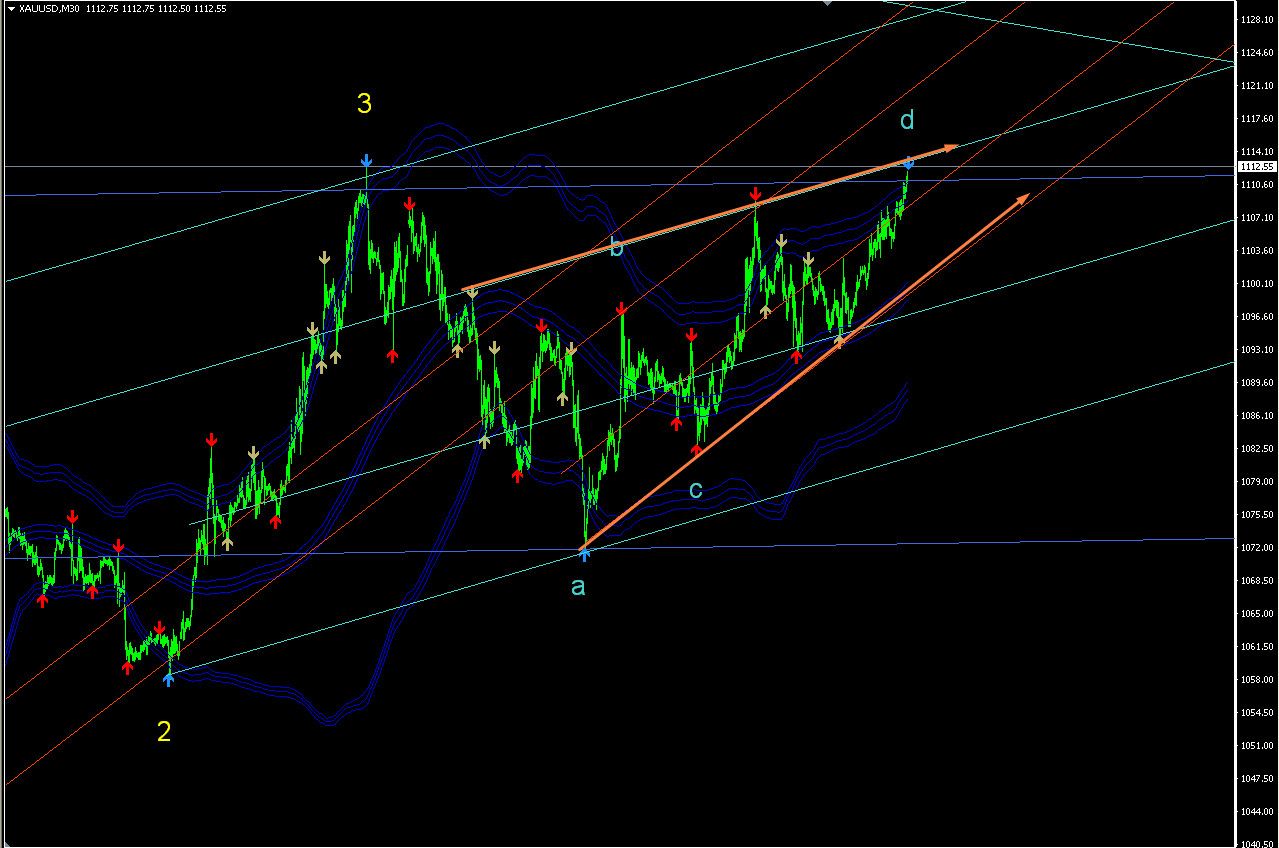Image resolution: width=1279 pixels, height=848 pixels.
Task: Click price scale value 1068.50
Action: click(1256, 581)
